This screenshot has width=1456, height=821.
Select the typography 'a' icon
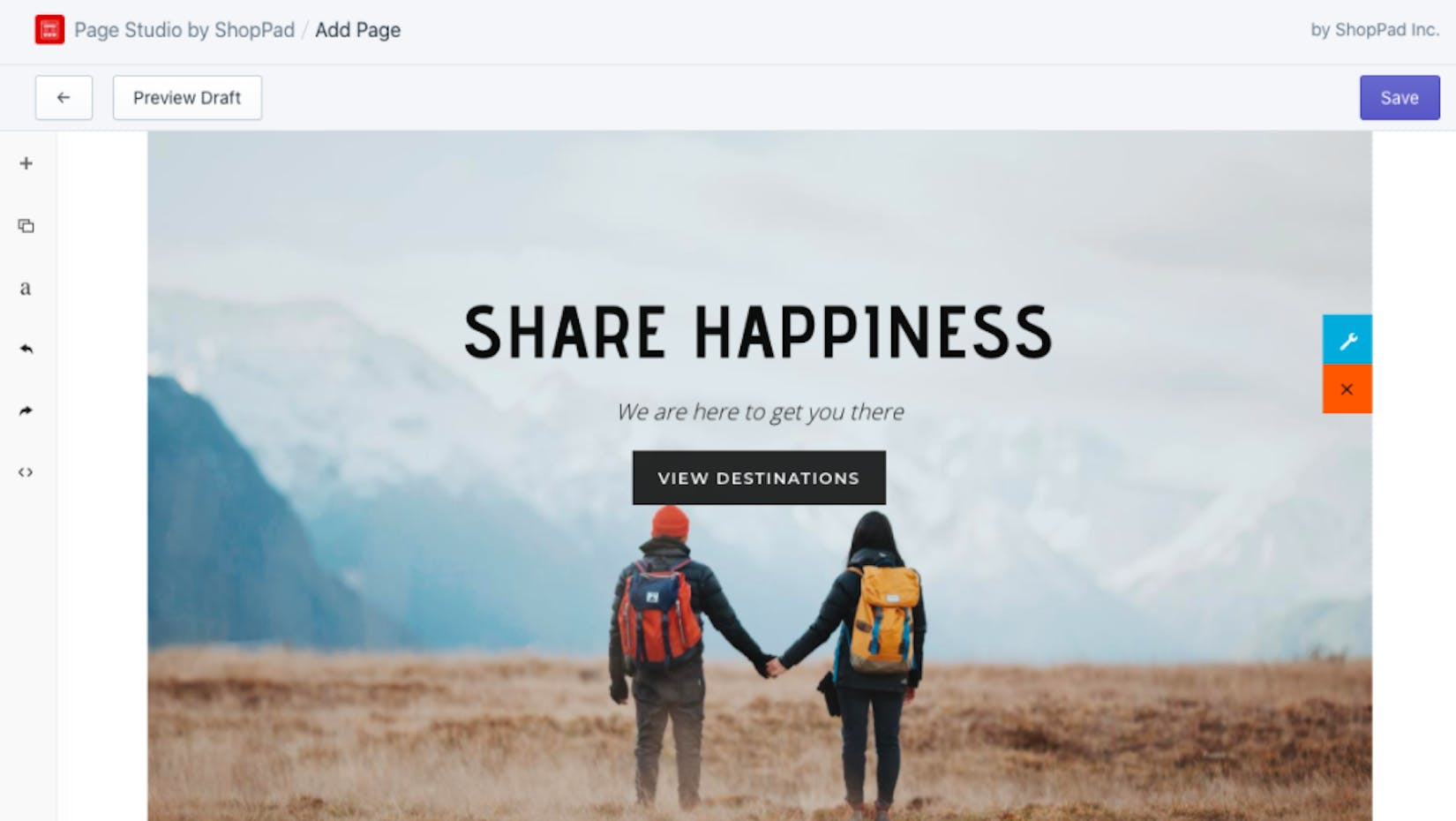click(x=26, y=288)
